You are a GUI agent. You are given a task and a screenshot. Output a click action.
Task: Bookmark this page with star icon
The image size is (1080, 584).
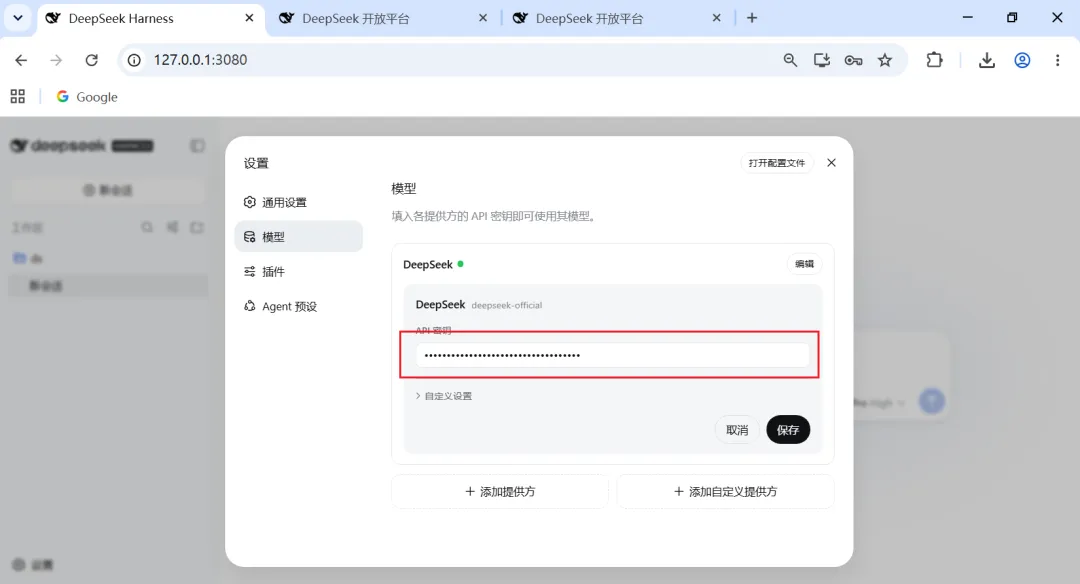pos(885,60)
